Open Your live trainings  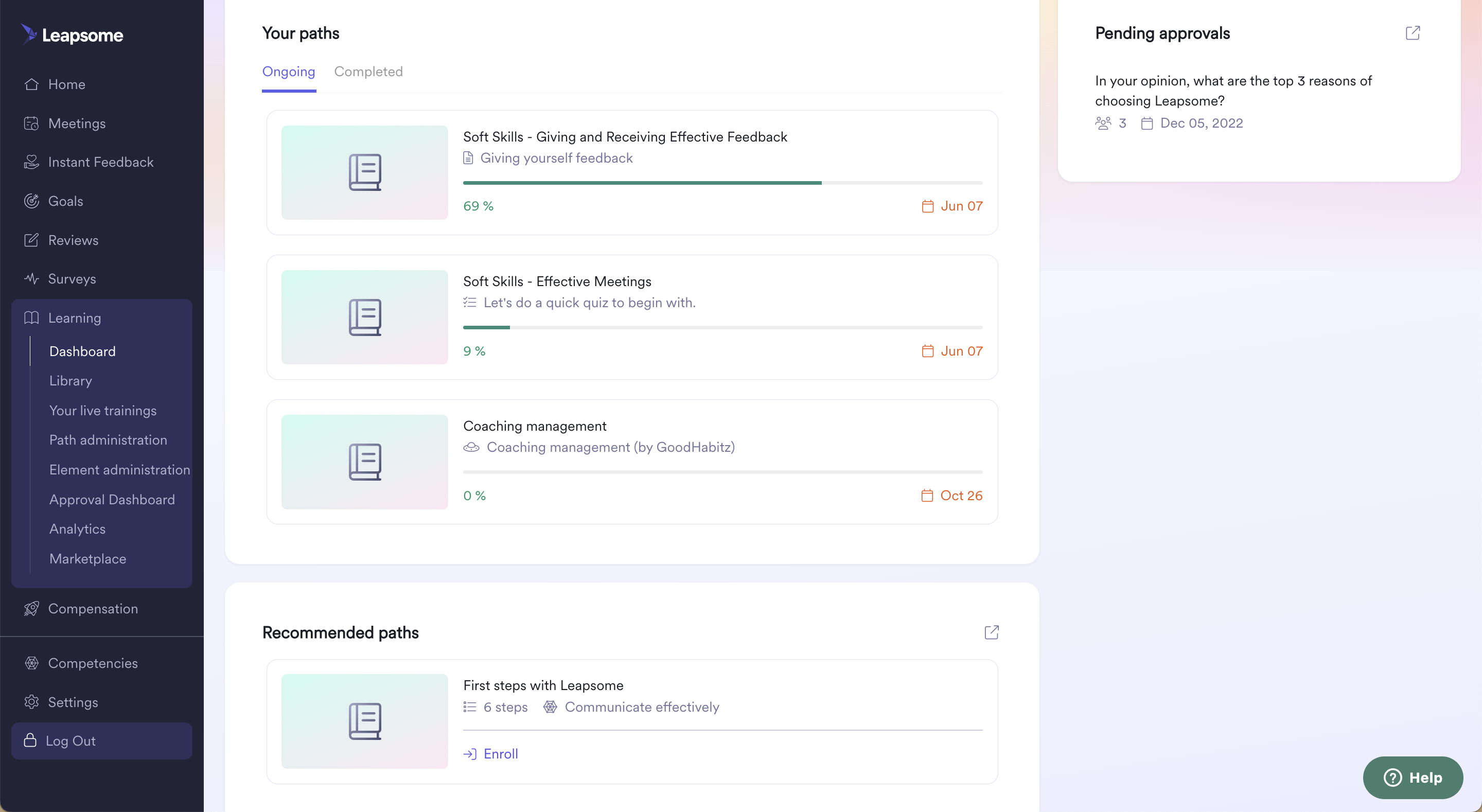point(103,410)
